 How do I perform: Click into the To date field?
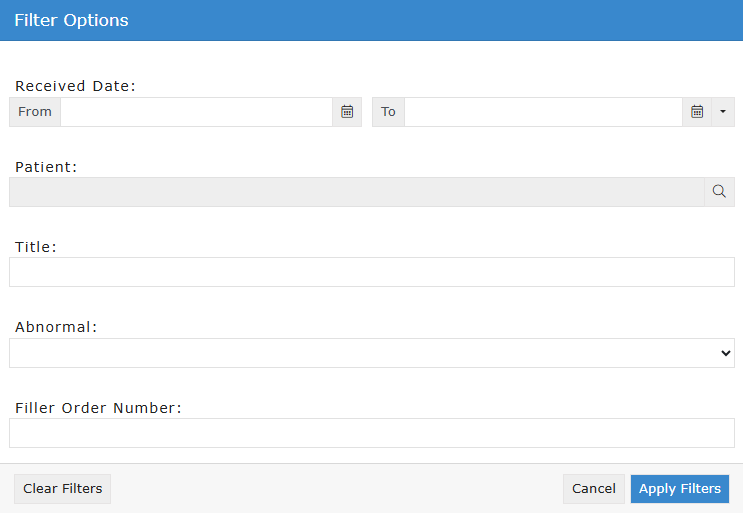[543, 112]
